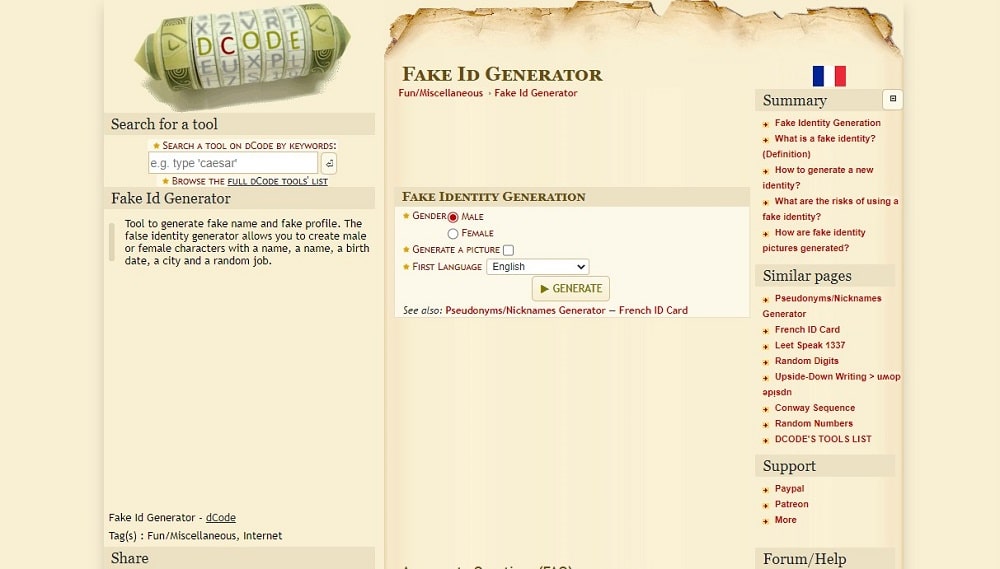Open DCODE'S TOOLS LIST link

point(823,439)
